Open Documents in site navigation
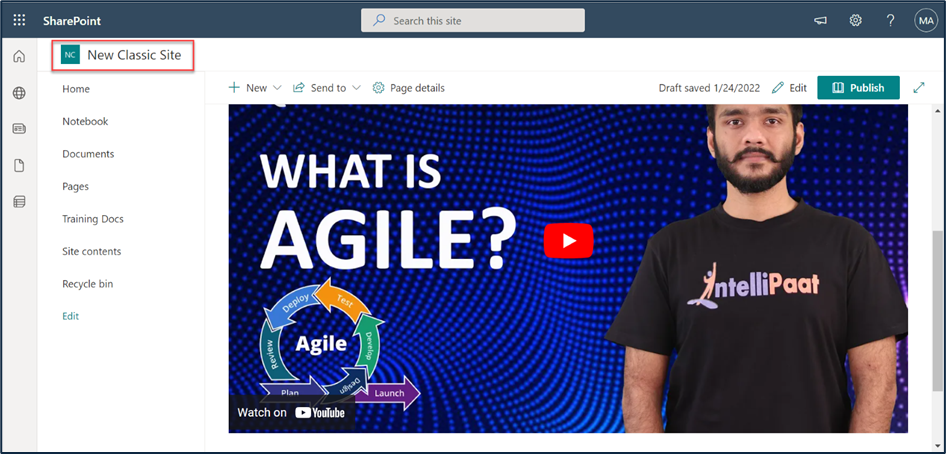The width and height of the screenshot is (946, 454). [88, 154]
